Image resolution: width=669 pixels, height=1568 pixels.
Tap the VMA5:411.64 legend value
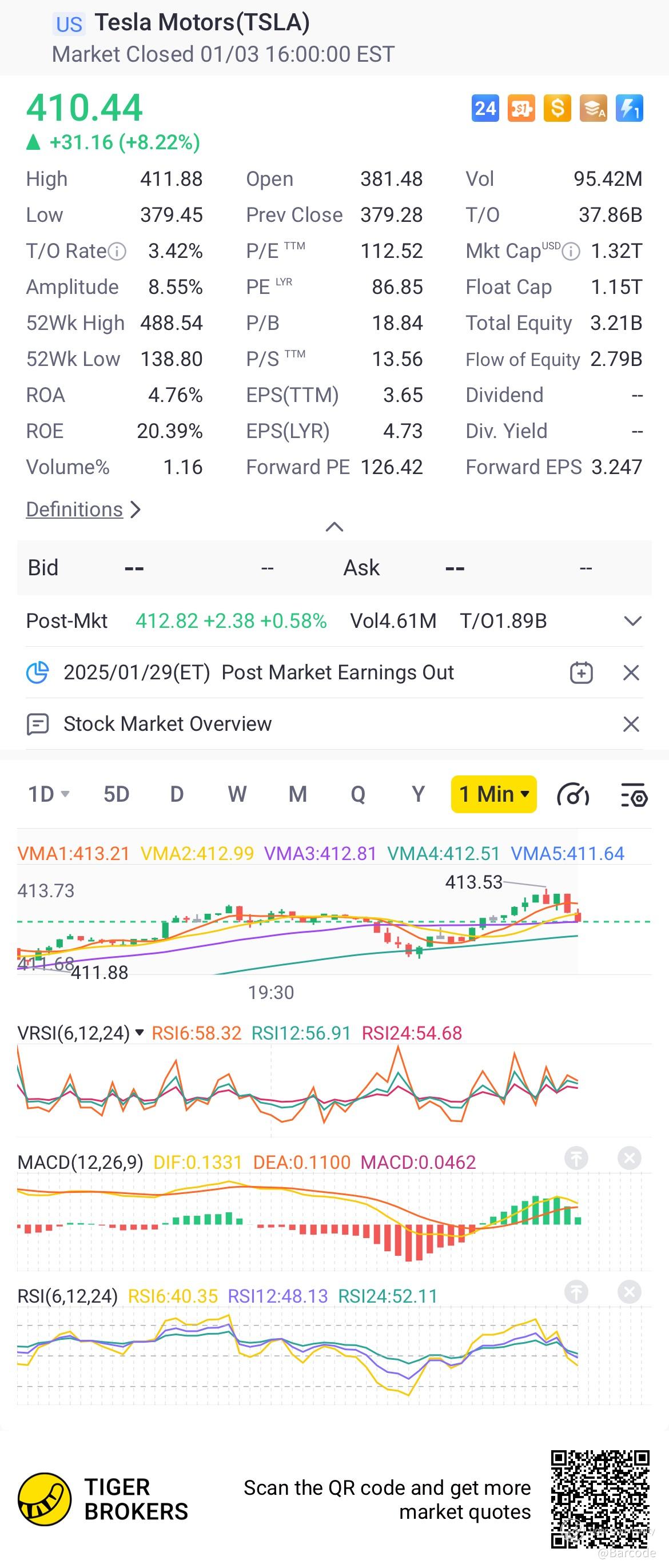[567, 853]
